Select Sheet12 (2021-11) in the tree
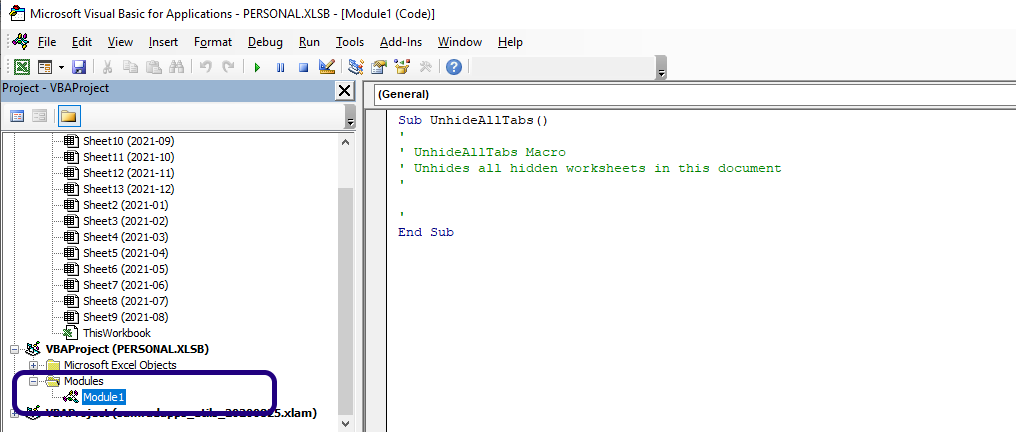Screen dimensions: 1016x432 coord(128,173)
